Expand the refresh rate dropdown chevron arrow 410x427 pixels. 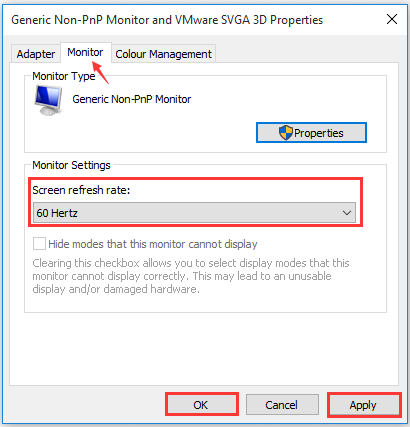tap(347, 213)
